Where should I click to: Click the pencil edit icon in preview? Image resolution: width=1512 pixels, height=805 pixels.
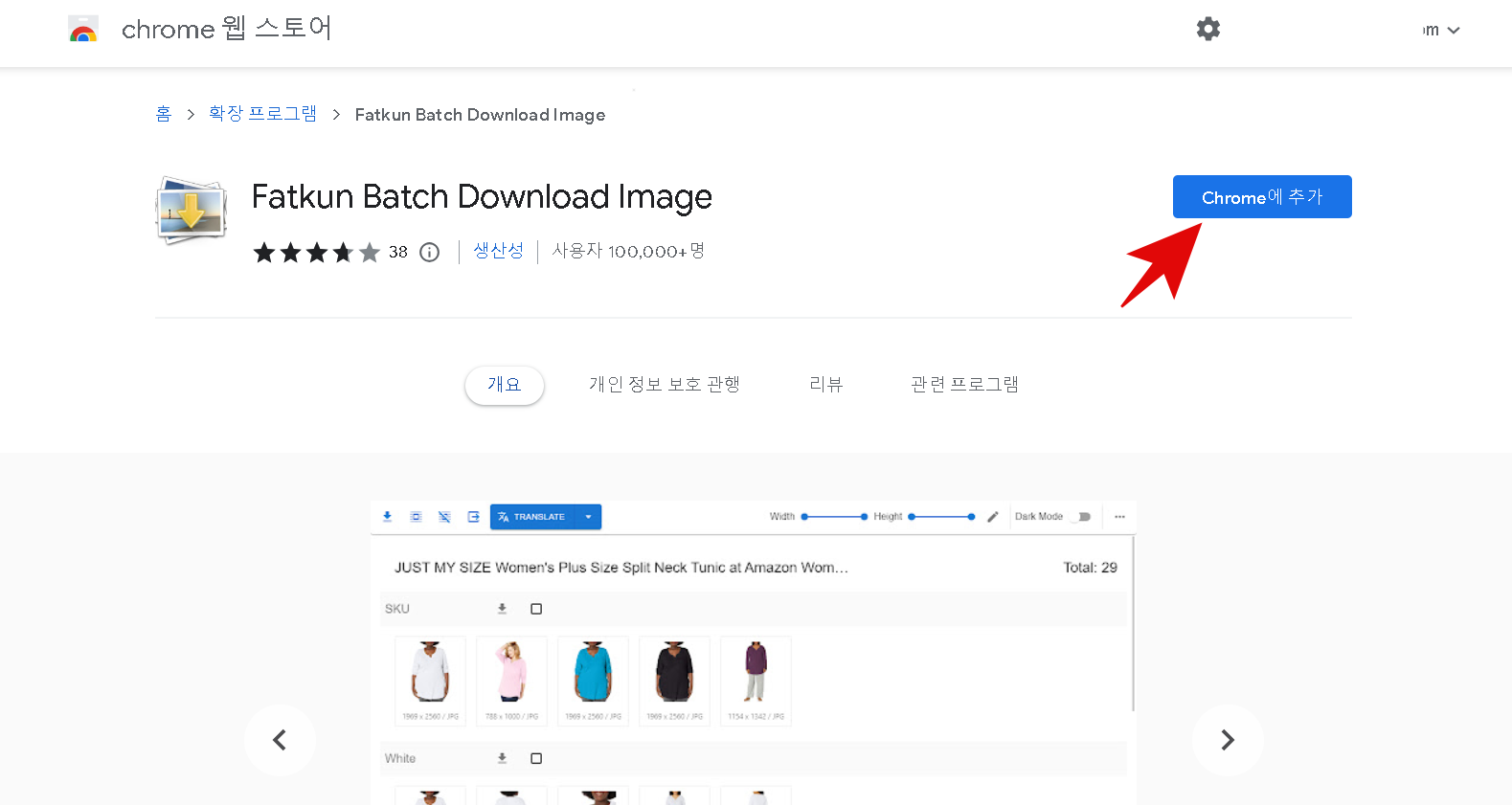[x=993, y=517]
